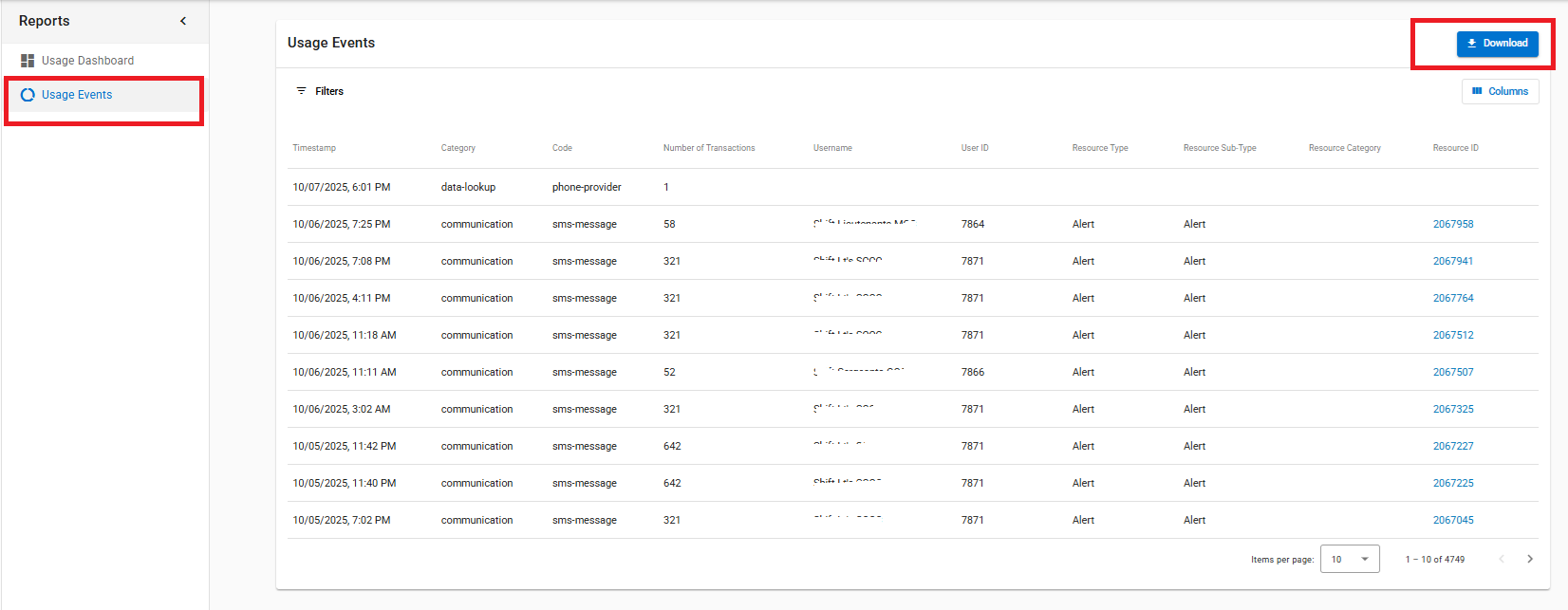Open resource ID 2067045 link
Viewport: 1568px width, 610px height.
(x=1453, y=520)
